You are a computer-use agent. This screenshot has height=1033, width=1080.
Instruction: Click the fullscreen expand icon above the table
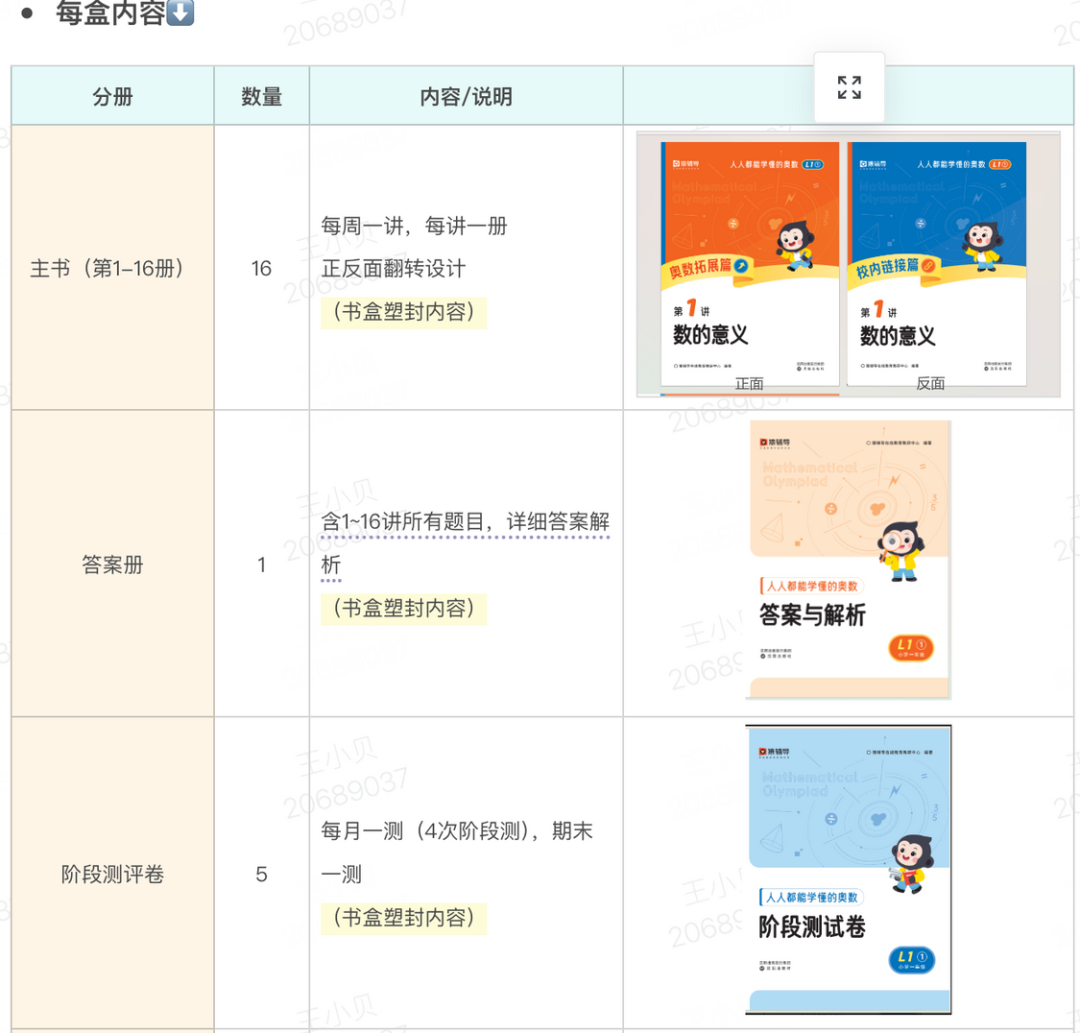coord(849,88)
